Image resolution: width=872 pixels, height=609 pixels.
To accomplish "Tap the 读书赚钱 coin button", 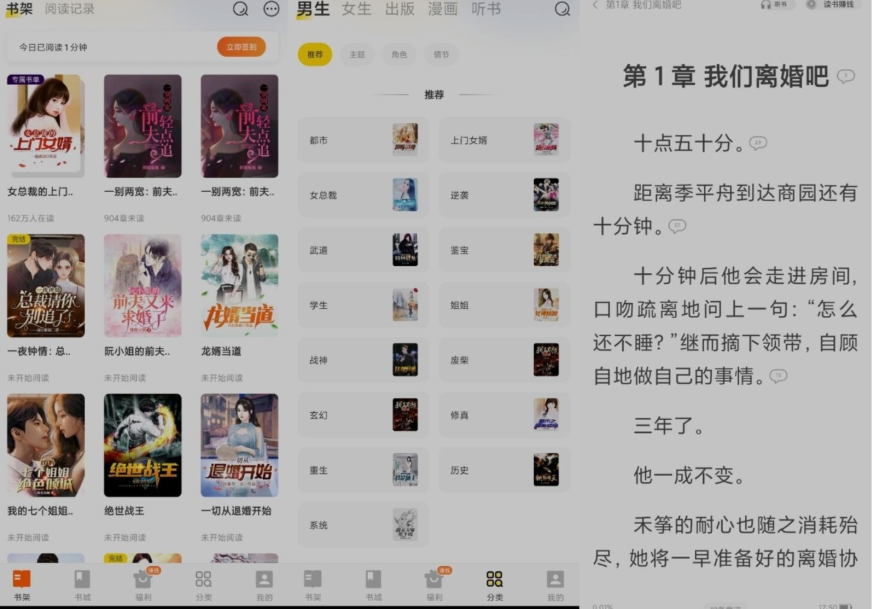I will tap(830, 4).
